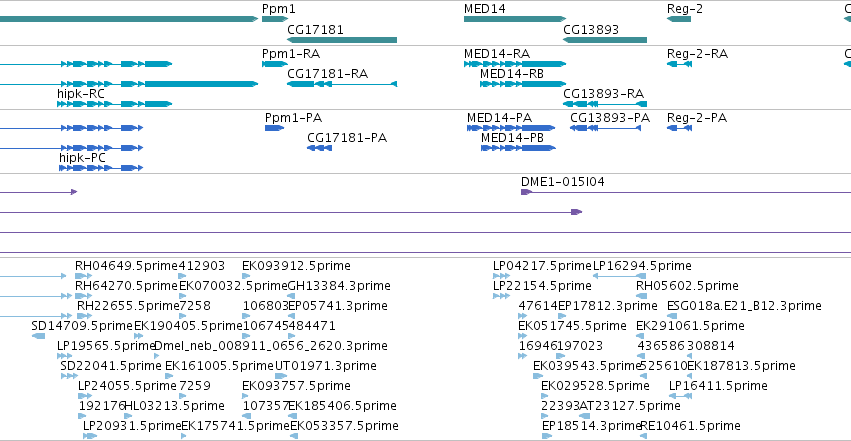
Task: Open the HL03213.5prime EST label
Action: click(174, 406)
